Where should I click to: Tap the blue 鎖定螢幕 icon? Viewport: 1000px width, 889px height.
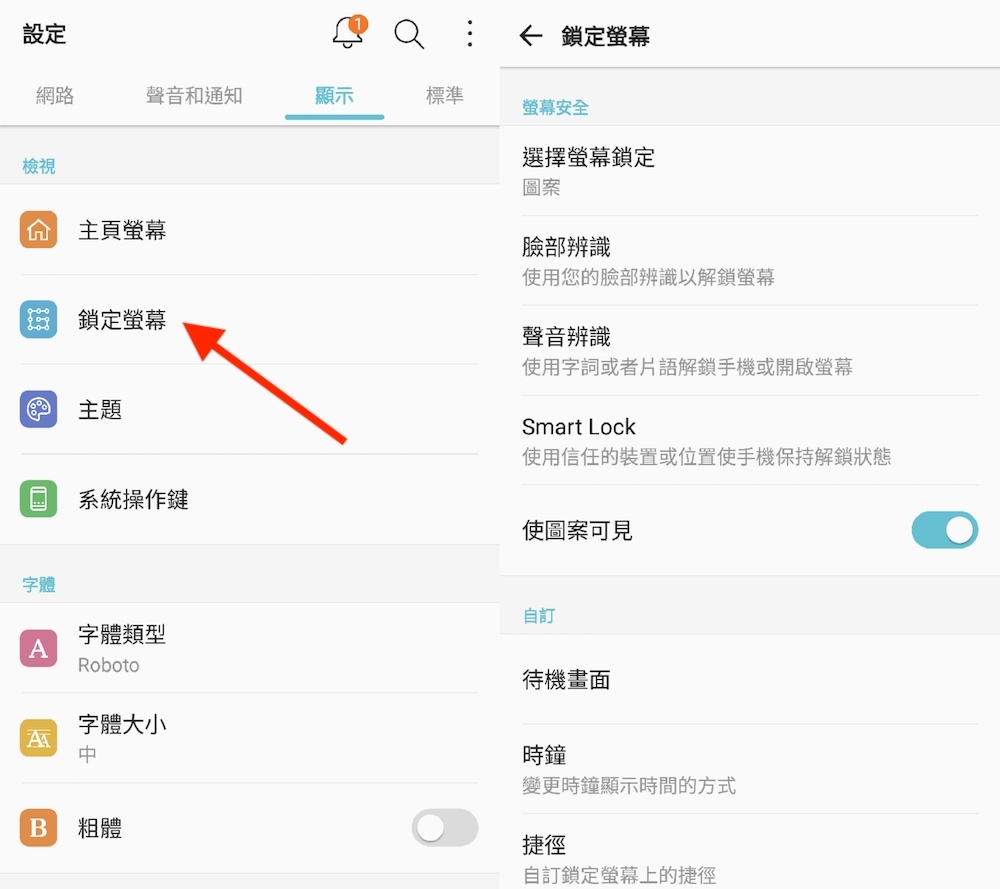coord(38,319)
